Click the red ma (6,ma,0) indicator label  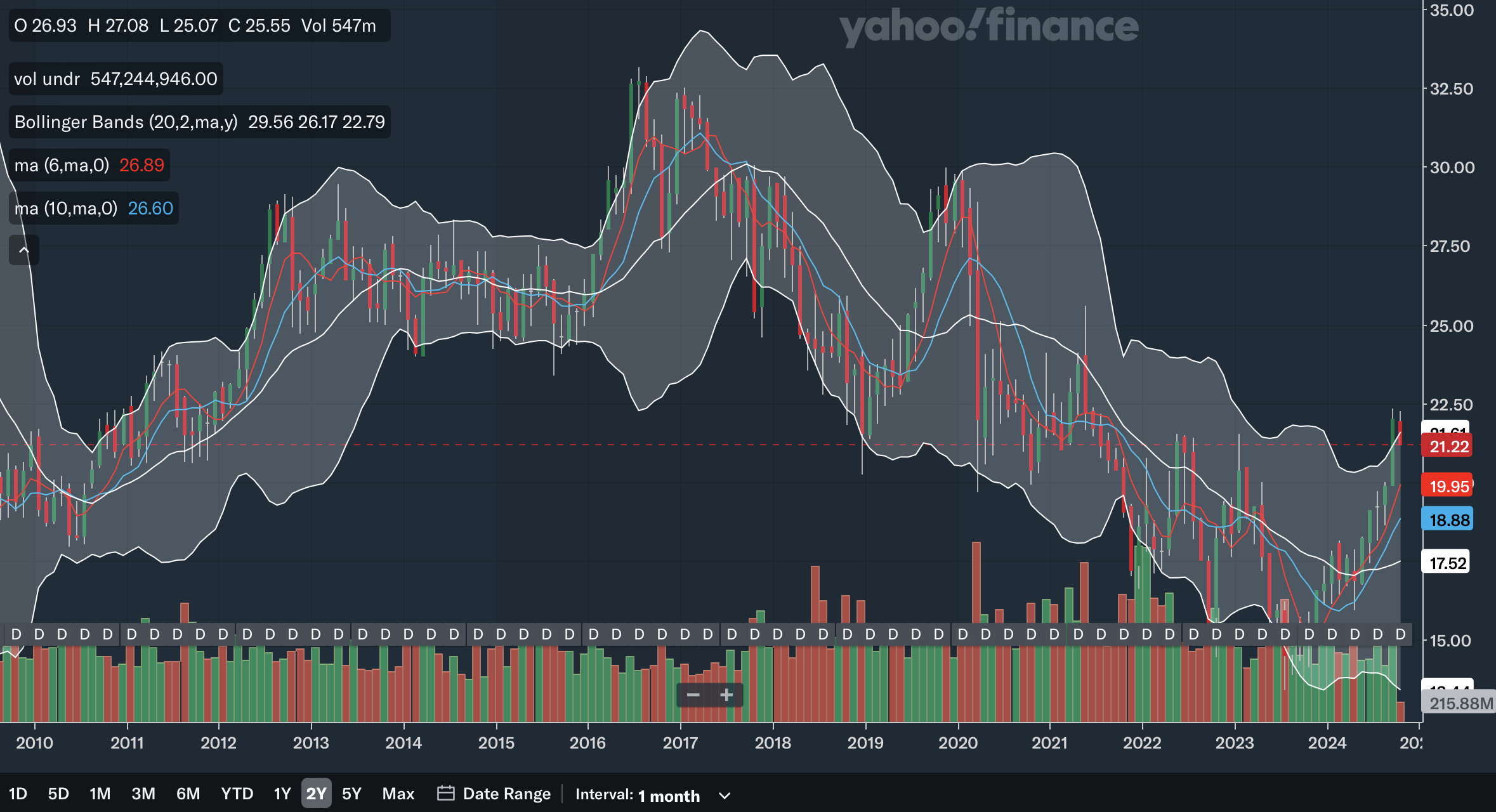click(62, 165)
